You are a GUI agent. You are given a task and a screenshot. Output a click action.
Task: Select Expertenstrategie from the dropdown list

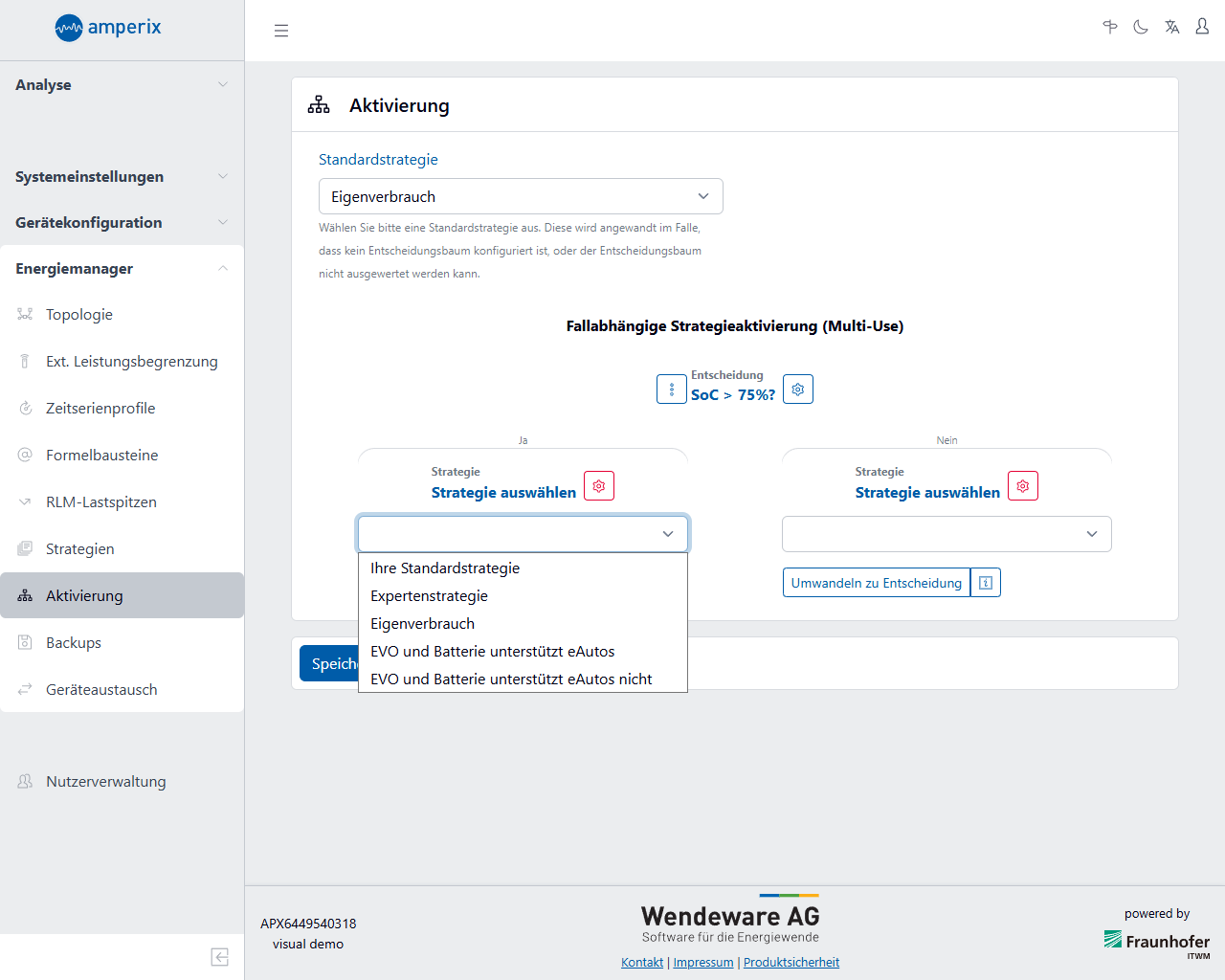click(x=429, y=596)
